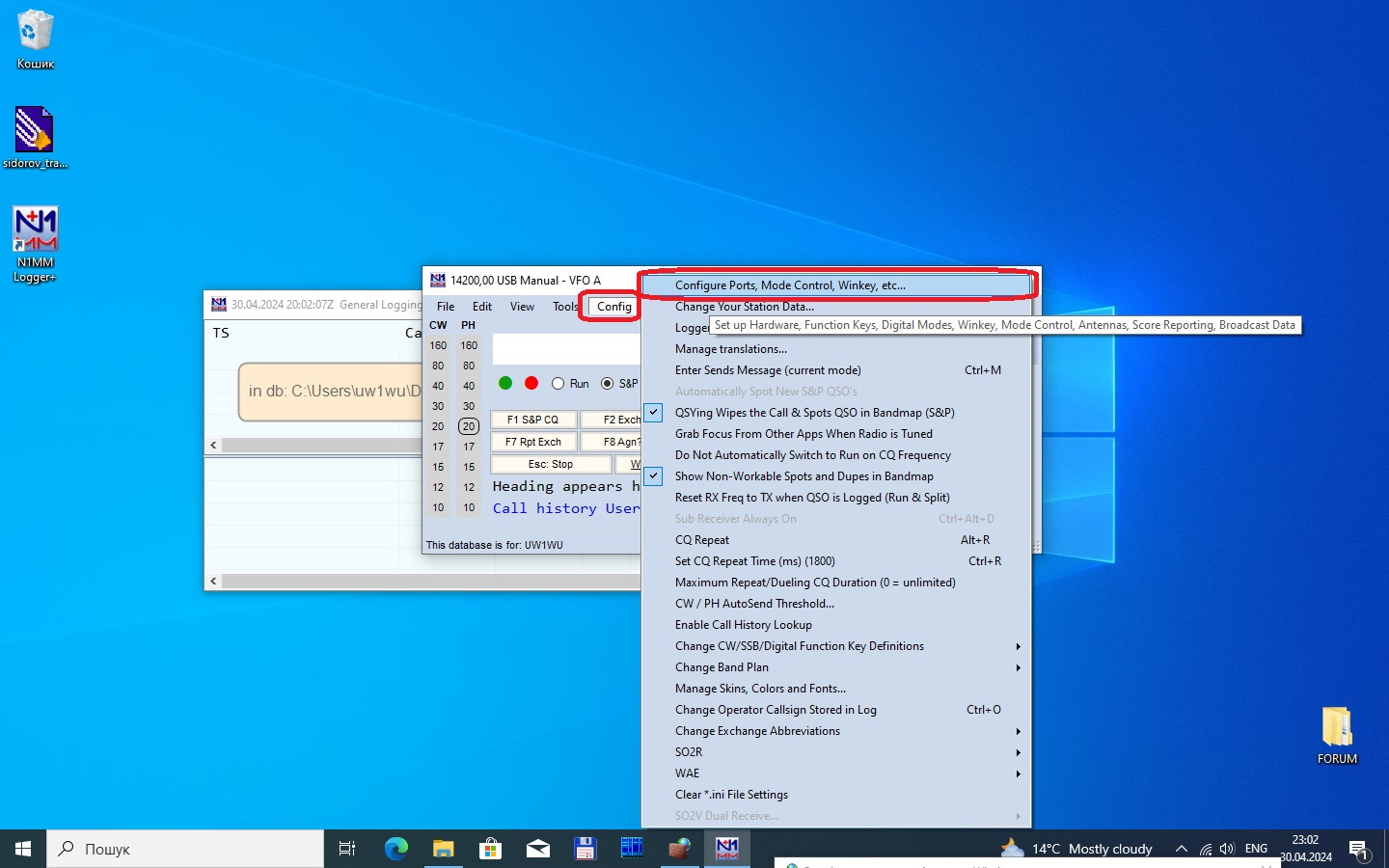Click the F1 S&P CQ button
The width and height of the screenshot is (1389, 868).
533,420
